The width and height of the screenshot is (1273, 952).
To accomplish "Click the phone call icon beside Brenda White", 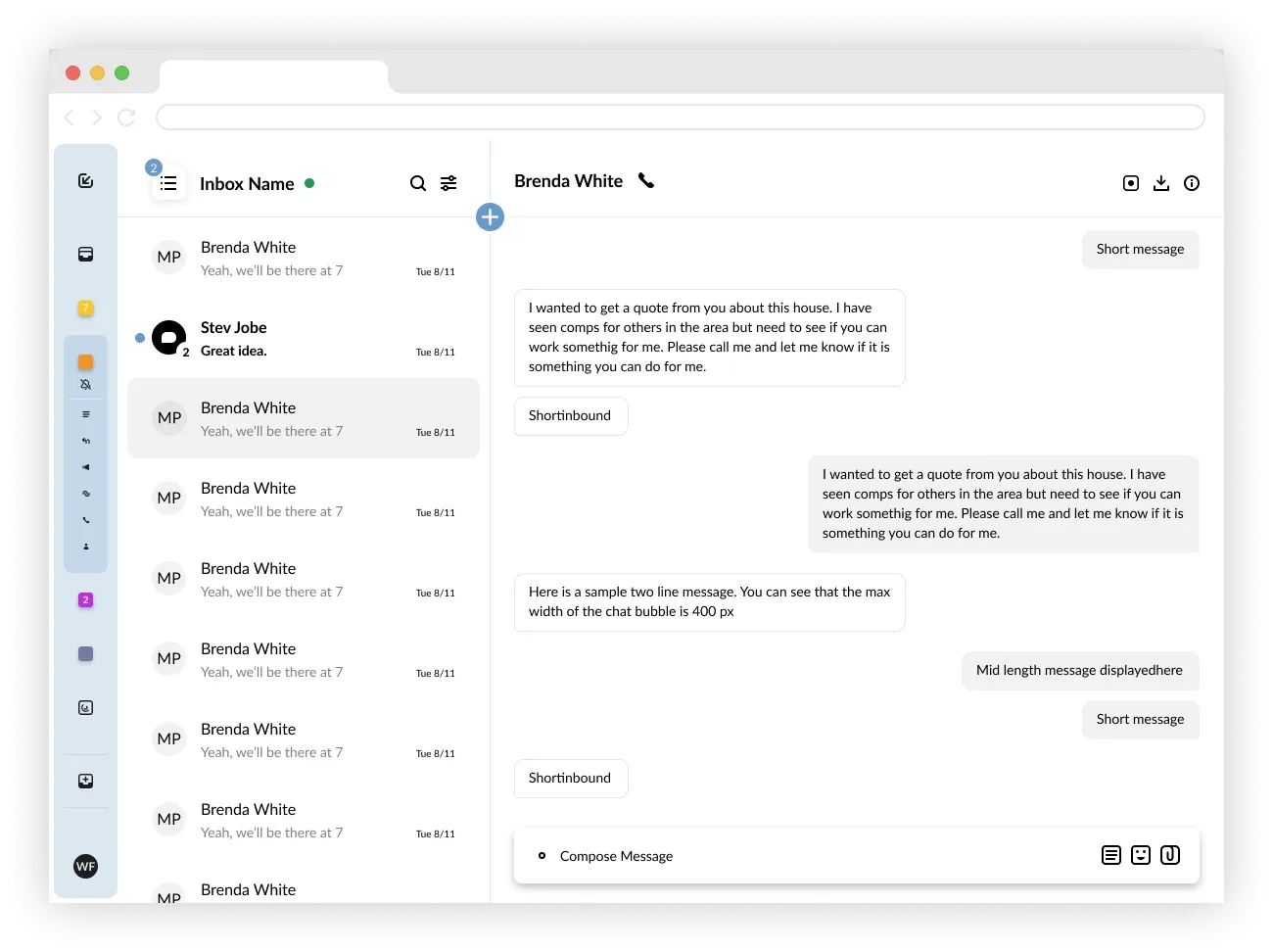I will click(x=646, y=180).
